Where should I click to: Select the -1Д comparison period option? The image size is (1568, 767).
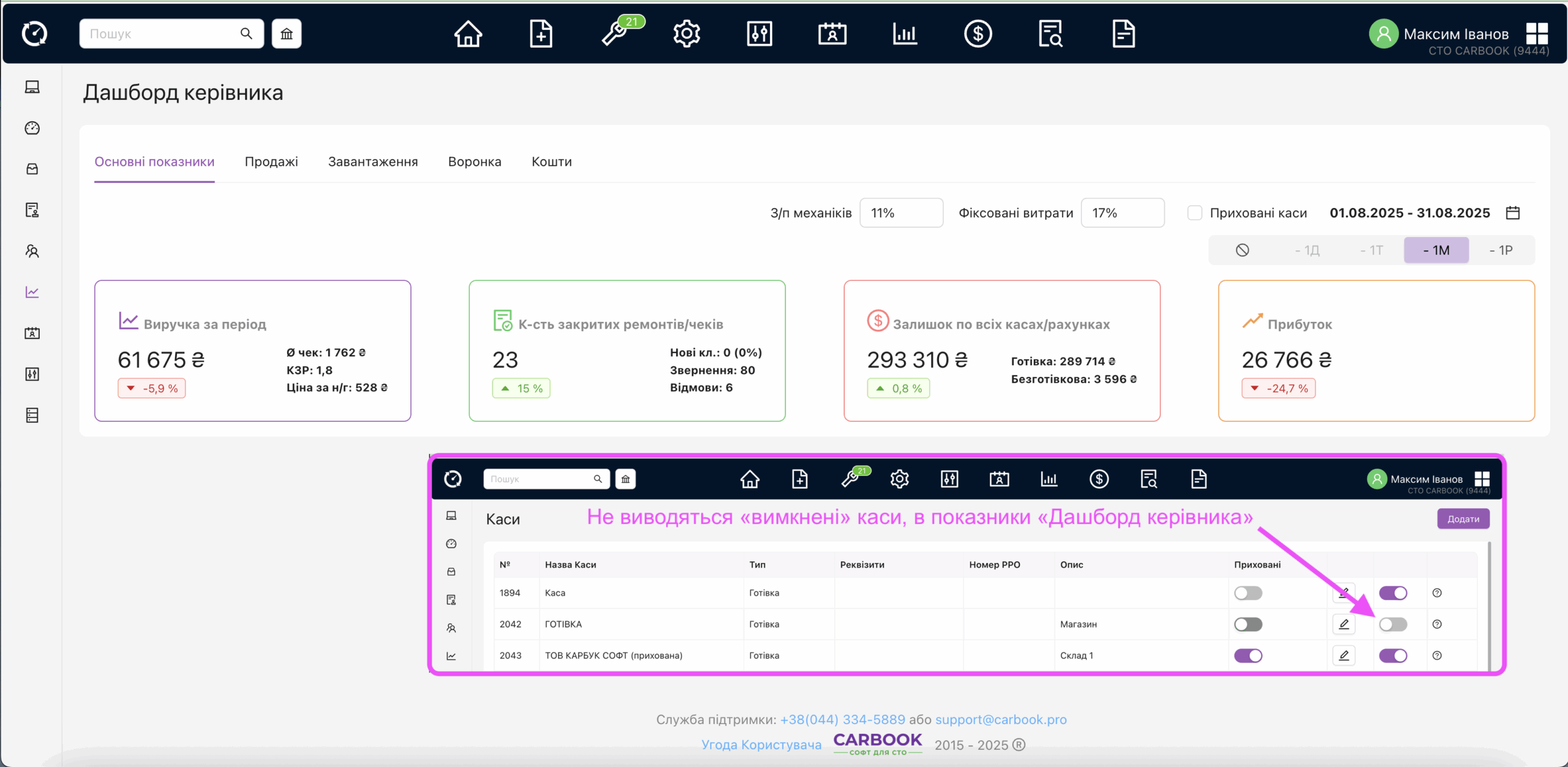click(1307, 250)
